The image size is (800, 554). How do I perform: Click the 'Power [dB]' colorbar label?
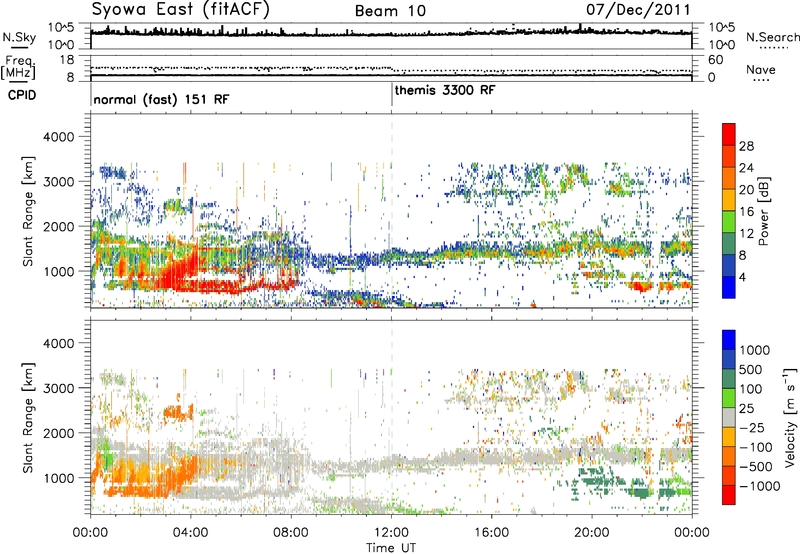[x=763, y=211]
